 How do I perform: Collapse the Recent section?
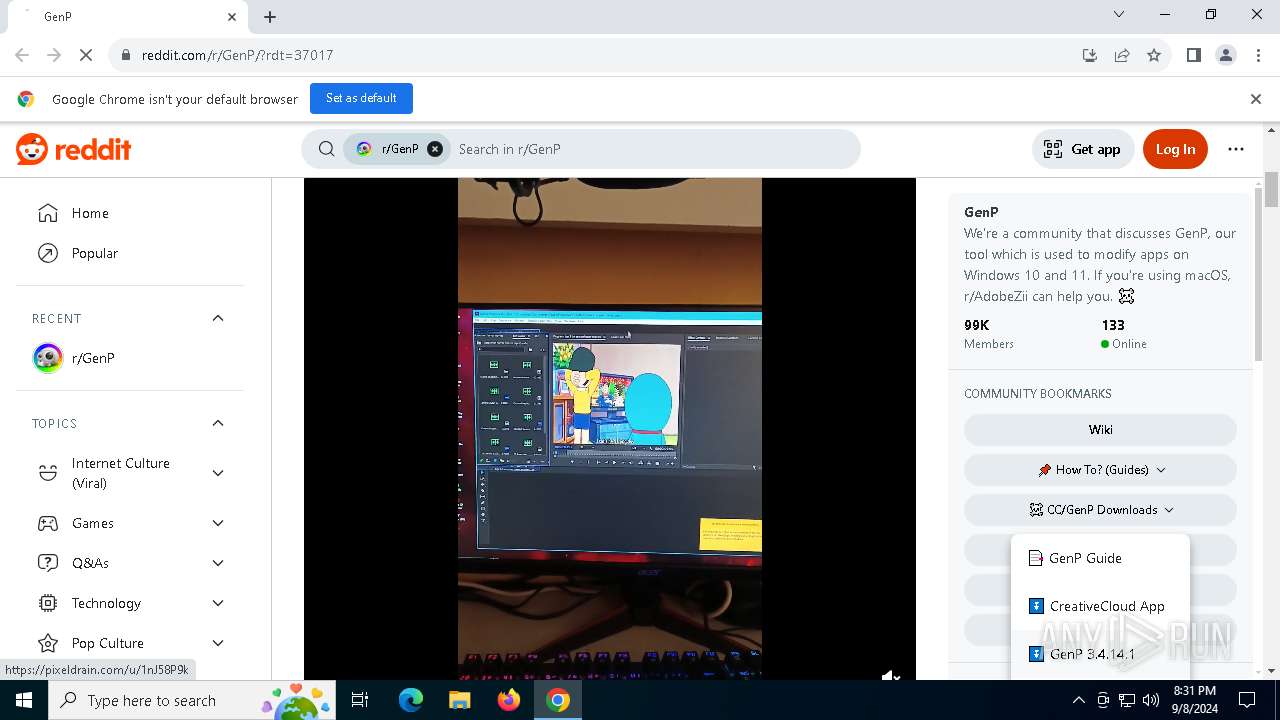tap(218, 318)
